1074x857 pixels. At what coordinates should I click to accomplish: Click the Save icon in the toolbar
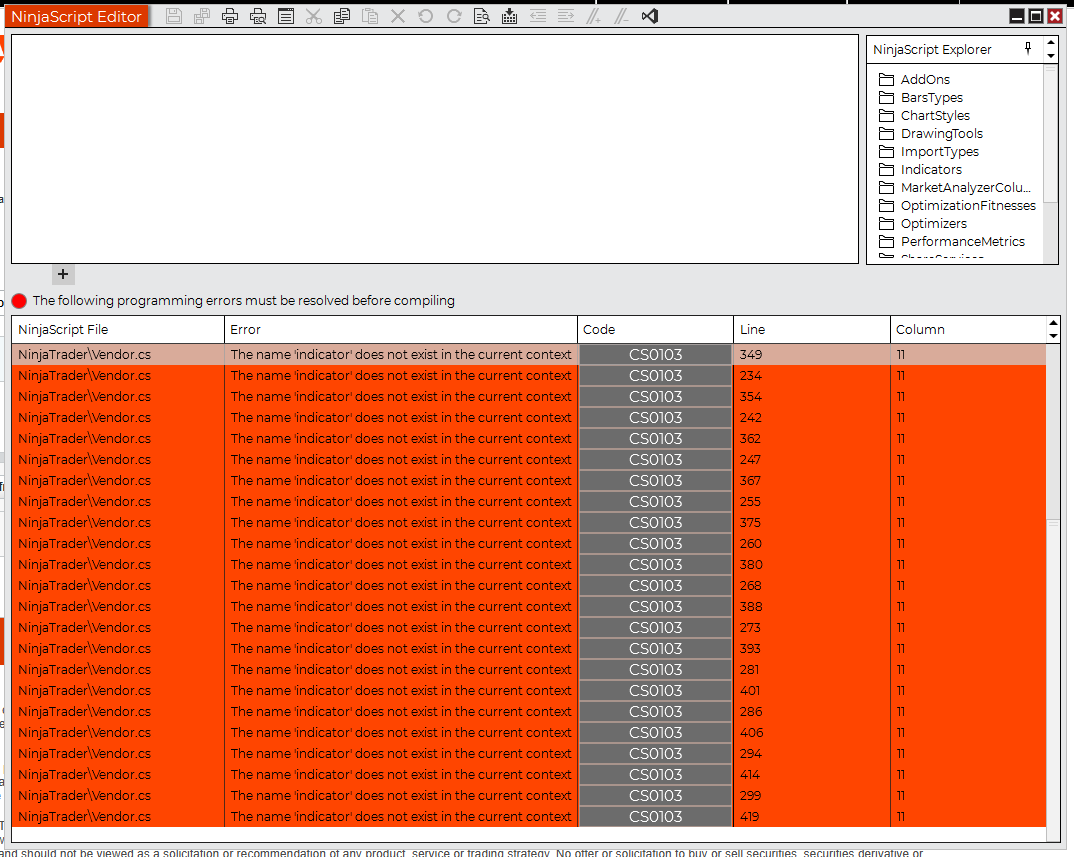click(x=174, y=16)
